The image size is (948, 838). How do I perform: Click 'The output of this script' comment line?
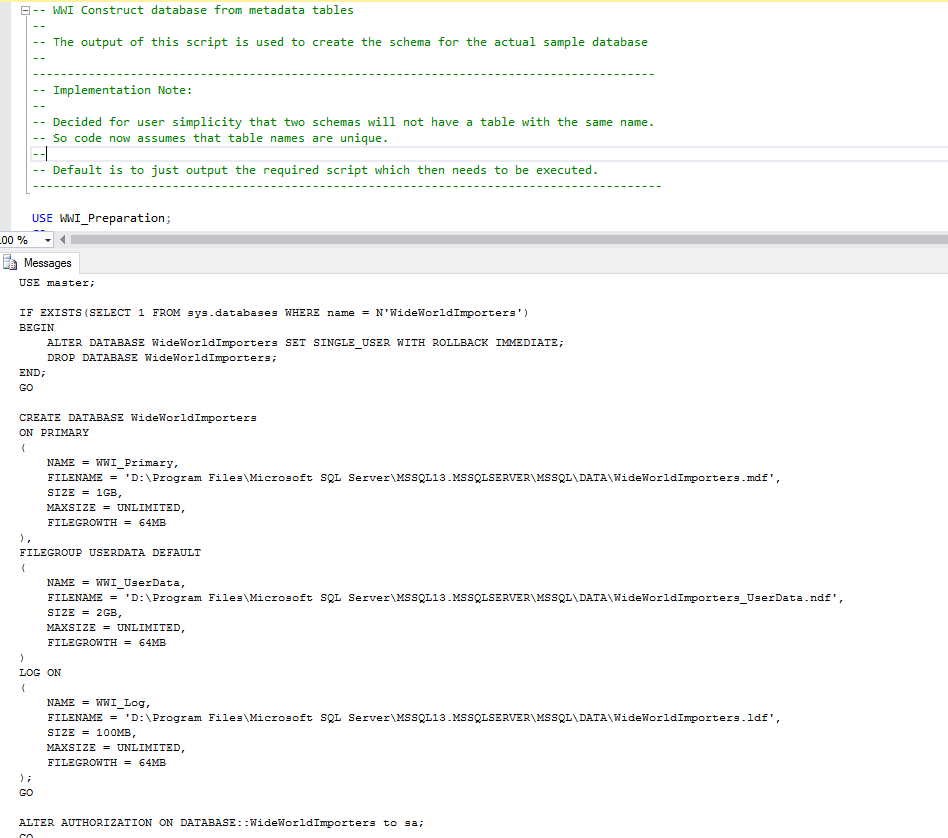[x=340, y=42]
